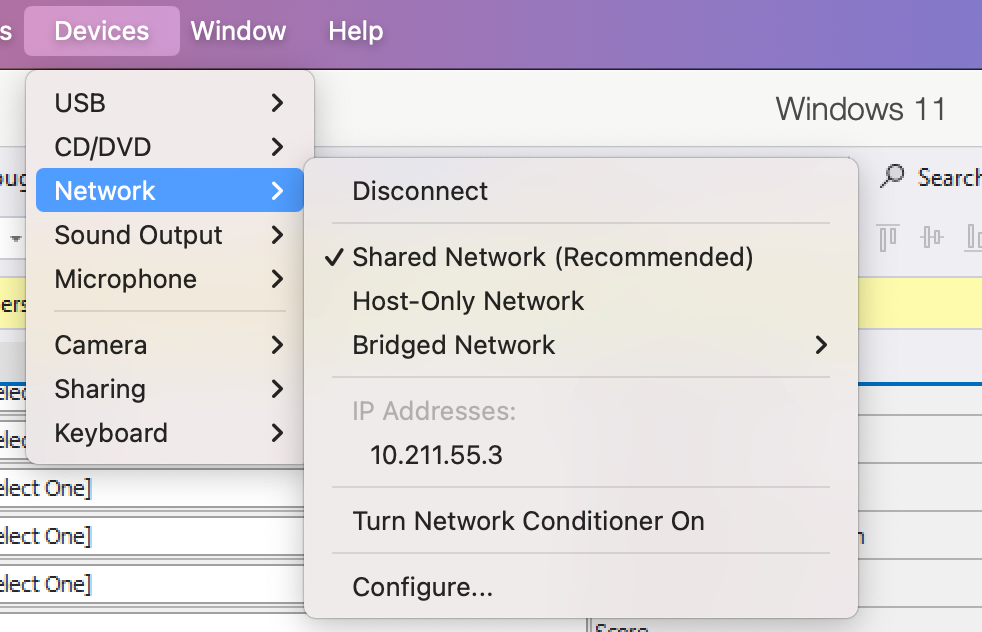Image resolution: width=982 pixels, height=632 pixels.
Task: Click the Search magnifier icon
Action: click(892, 176)
